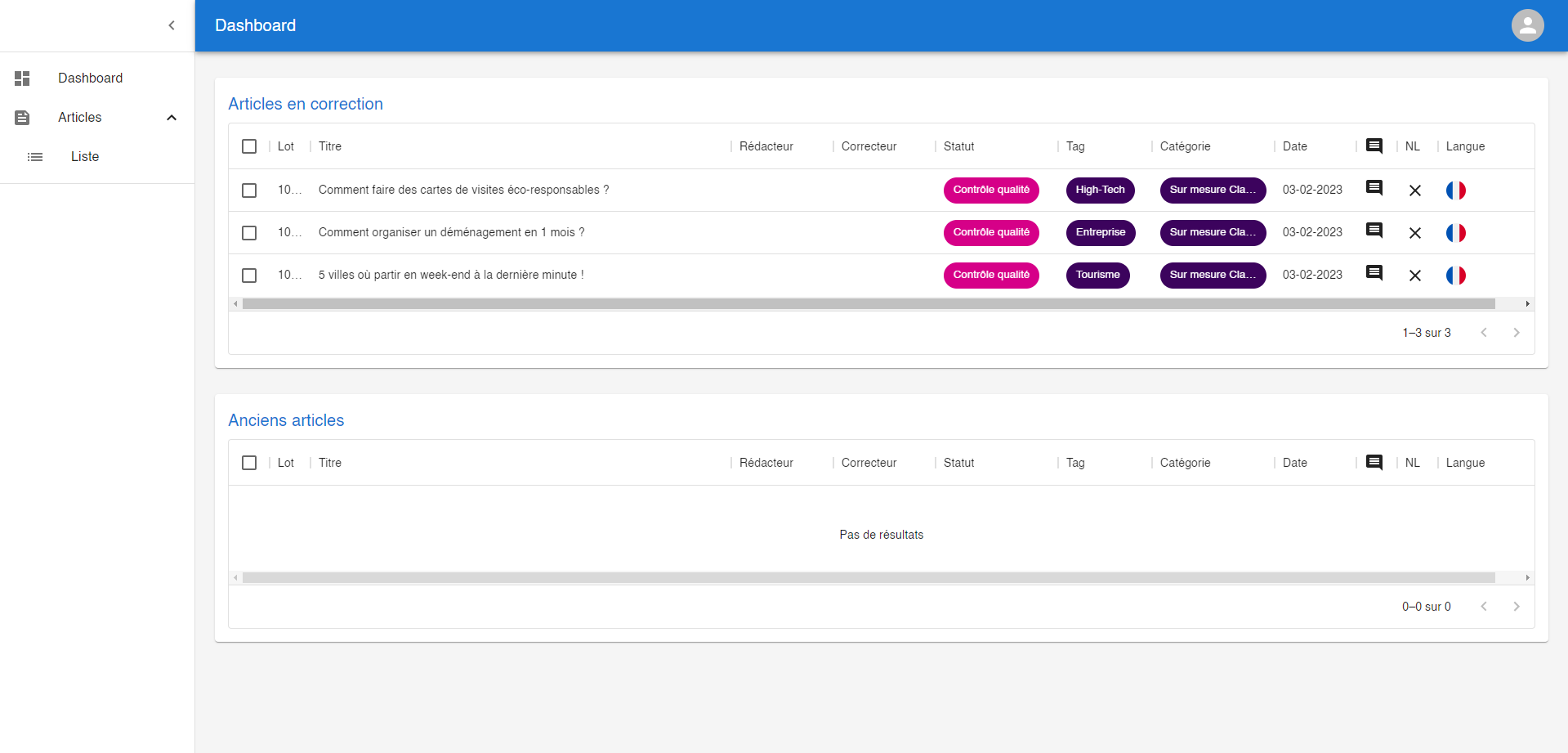Sort Anciens articles by Statut
Image resolution: width=1568 pixels, height=753 pixels.
pos(959,463)
